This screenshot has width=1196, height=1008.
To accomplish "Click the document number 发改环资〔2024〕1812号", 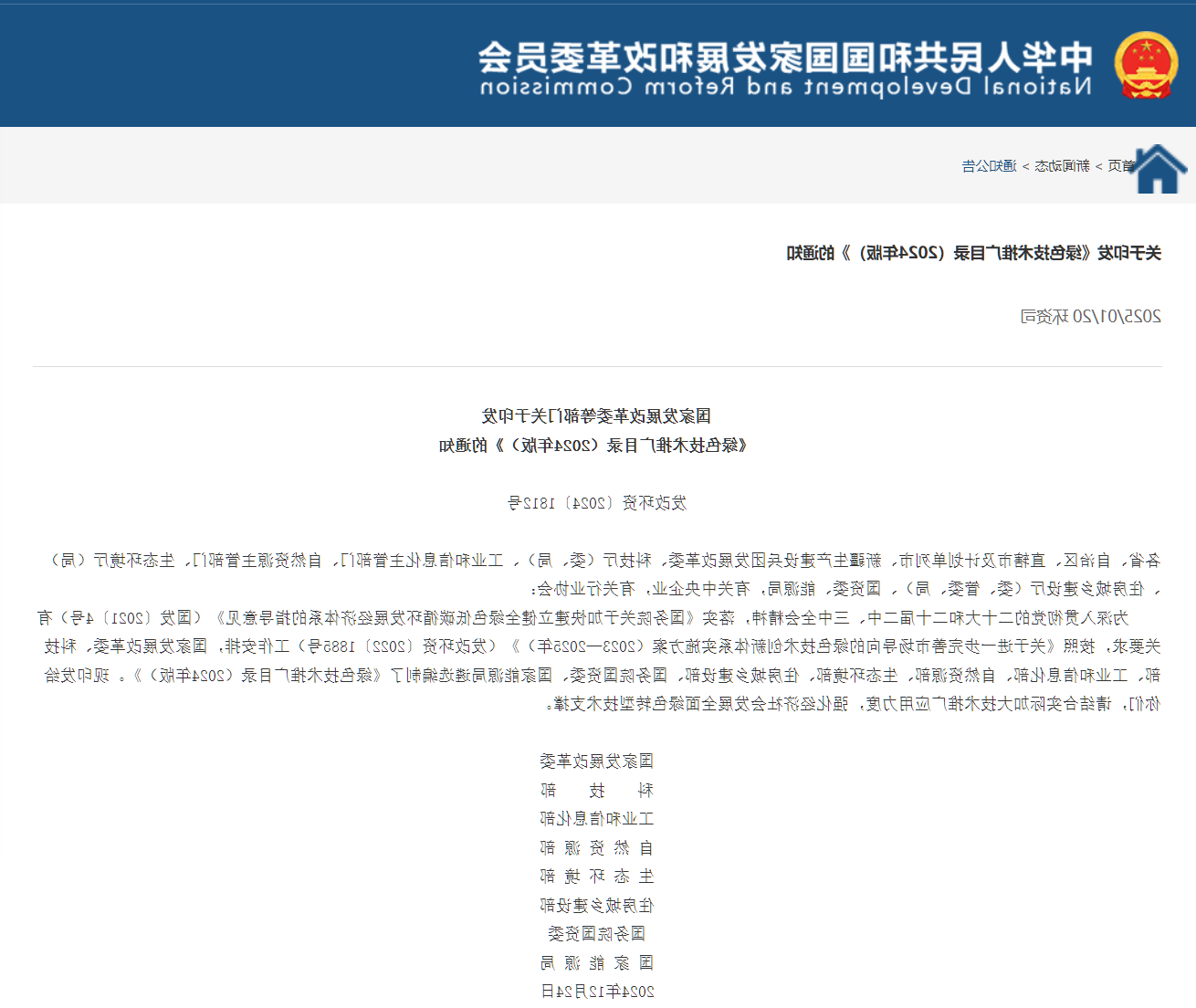I will coord(597,503).
